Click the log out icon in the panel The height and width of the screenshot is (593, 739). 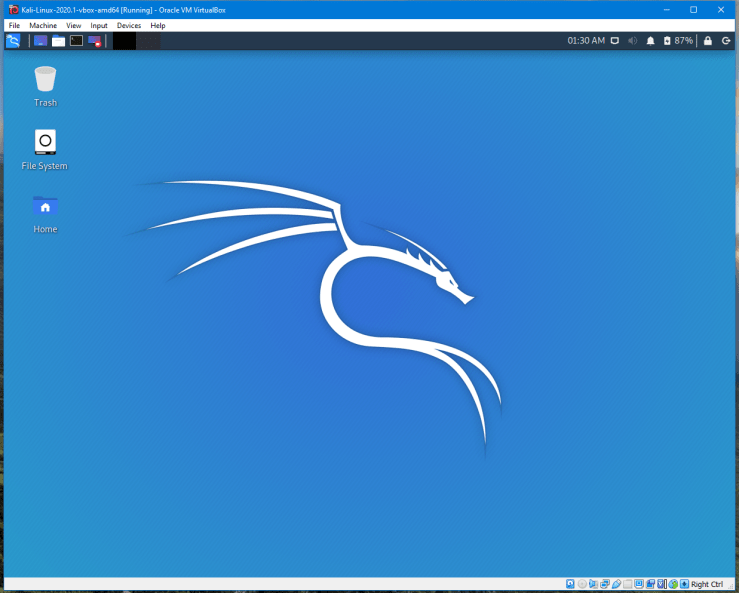pyautogui.click(x=726, y=41)
